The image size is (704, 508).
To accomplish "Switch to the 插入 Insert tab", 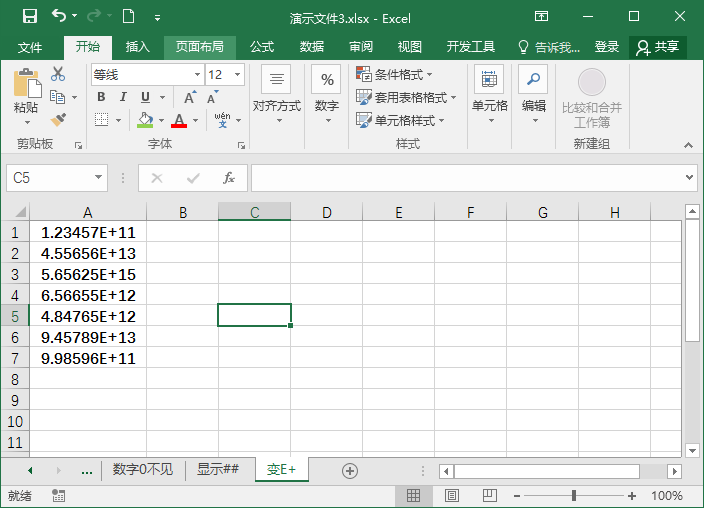I will point(137,47).
